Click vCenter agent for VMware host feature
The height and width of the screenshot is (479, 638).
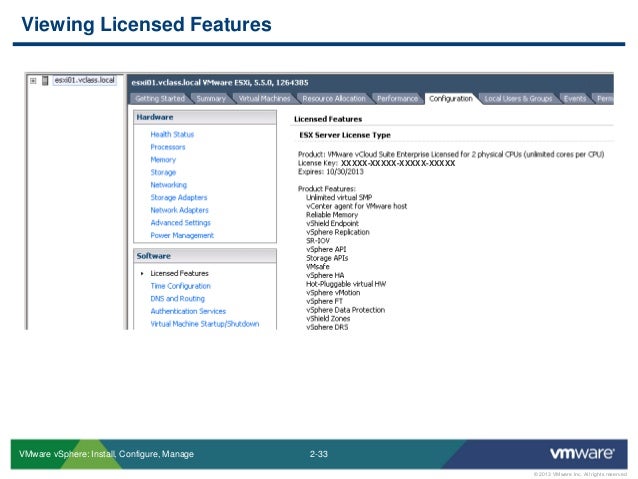(x=356, y=206)
